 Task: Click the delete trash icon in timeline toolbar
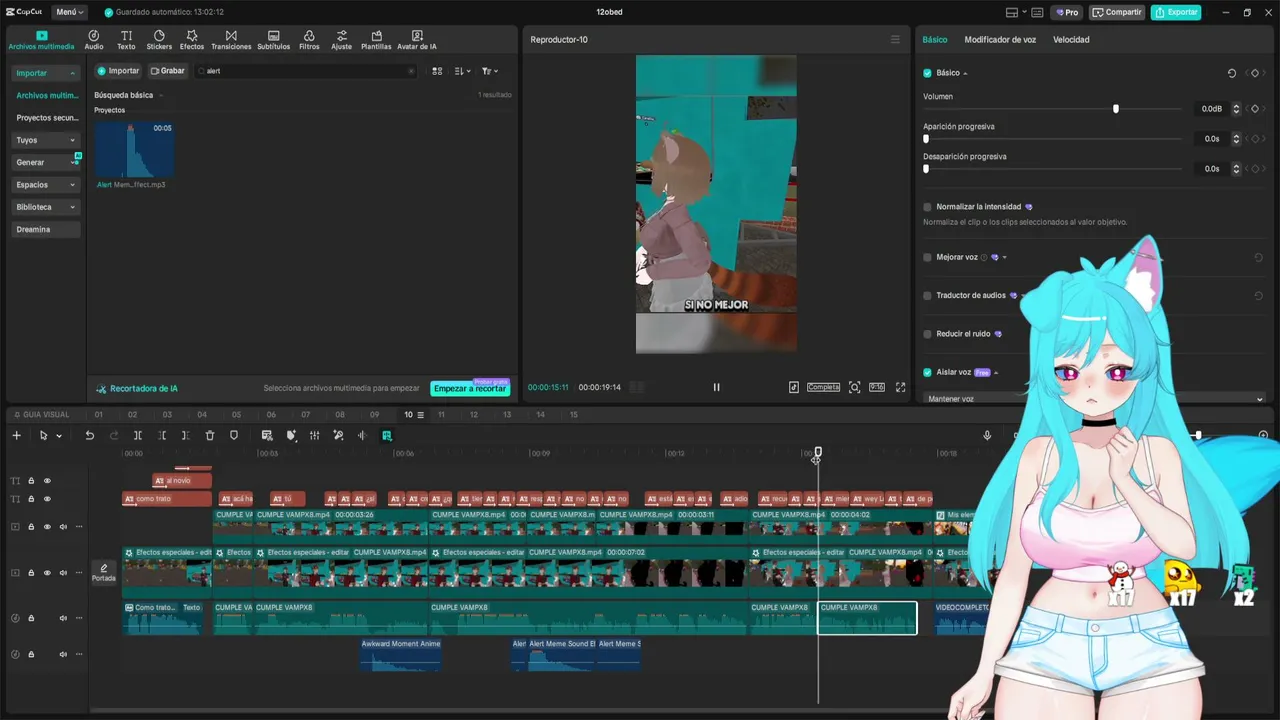pyautogui.click(x=210, y=435)
